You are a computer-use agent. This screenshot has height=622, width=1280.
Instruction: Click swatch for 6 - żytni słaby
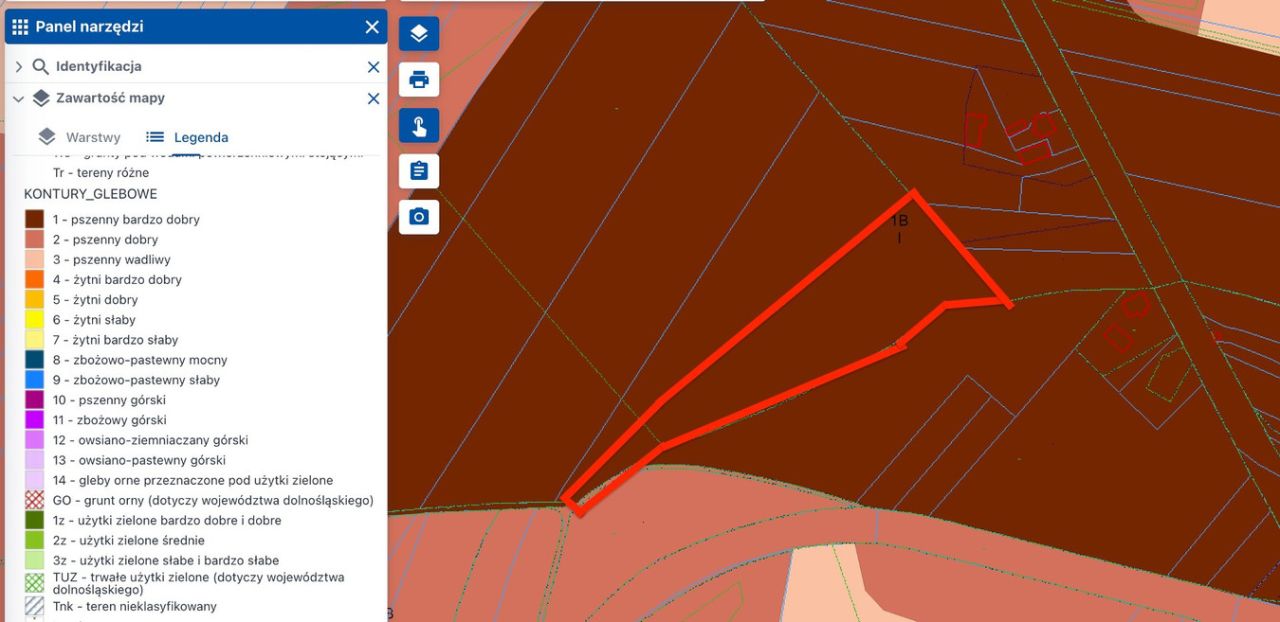pos(34,319)
